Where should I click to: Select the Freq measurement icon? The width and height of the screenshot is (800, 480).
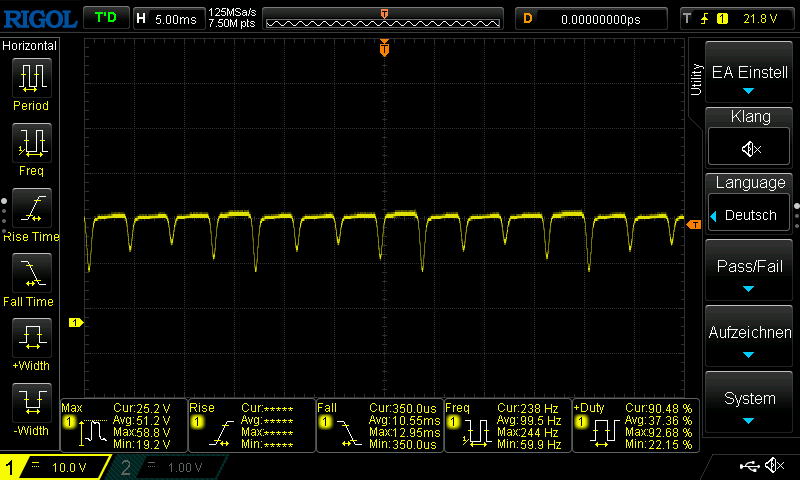pos(32,143)
